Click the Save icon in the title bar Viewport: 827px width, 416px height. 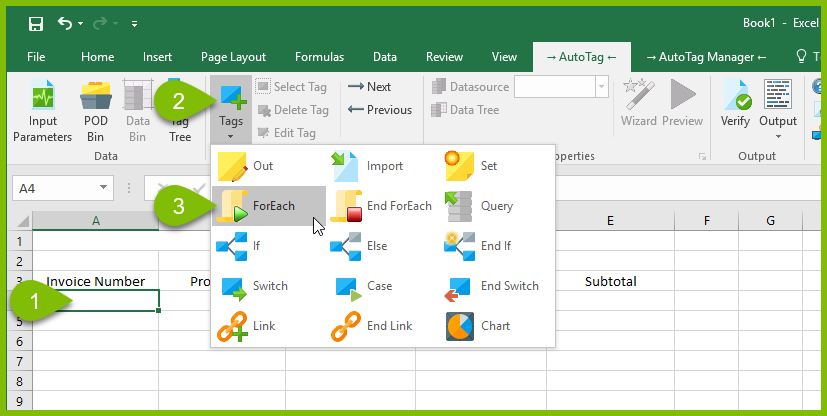pos(36,24)
